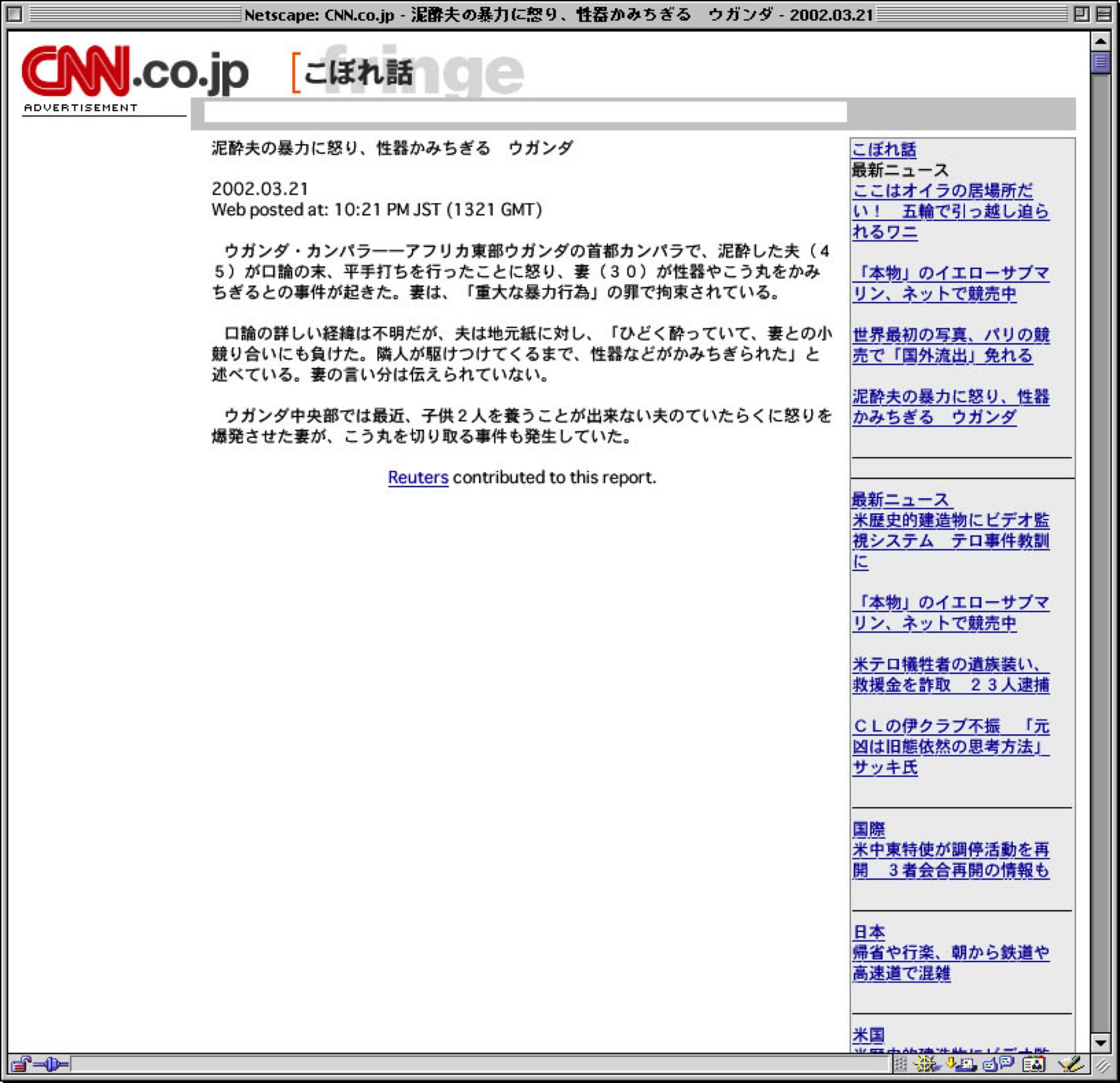Click the 最新ニュース underlined heading link

pos(900,499)
